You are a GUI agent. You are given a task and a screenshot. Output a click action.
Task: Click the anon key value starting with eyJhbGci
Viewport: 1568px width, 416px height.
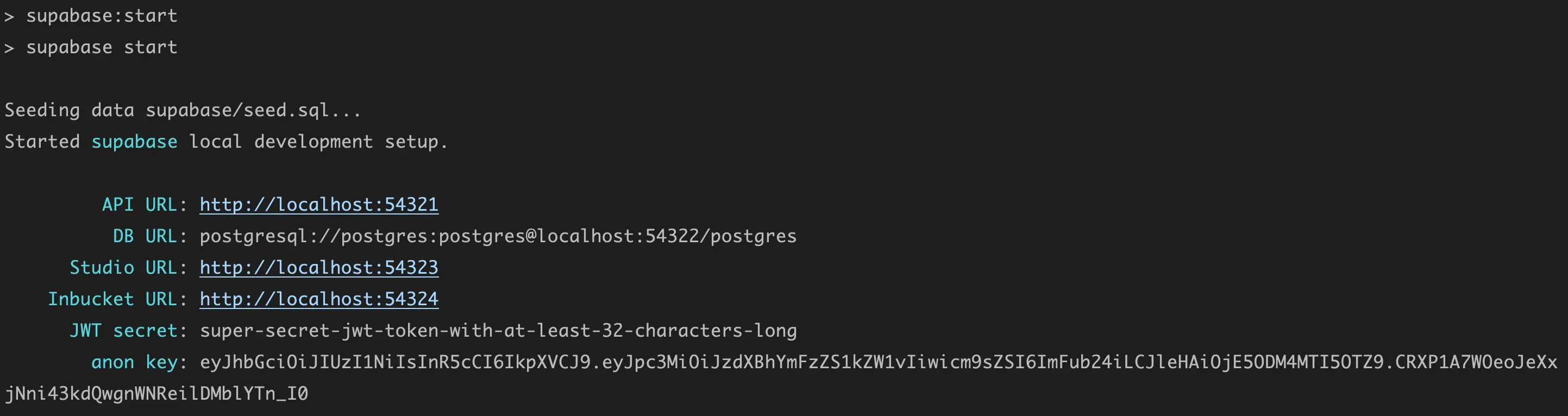coord(876,362)
